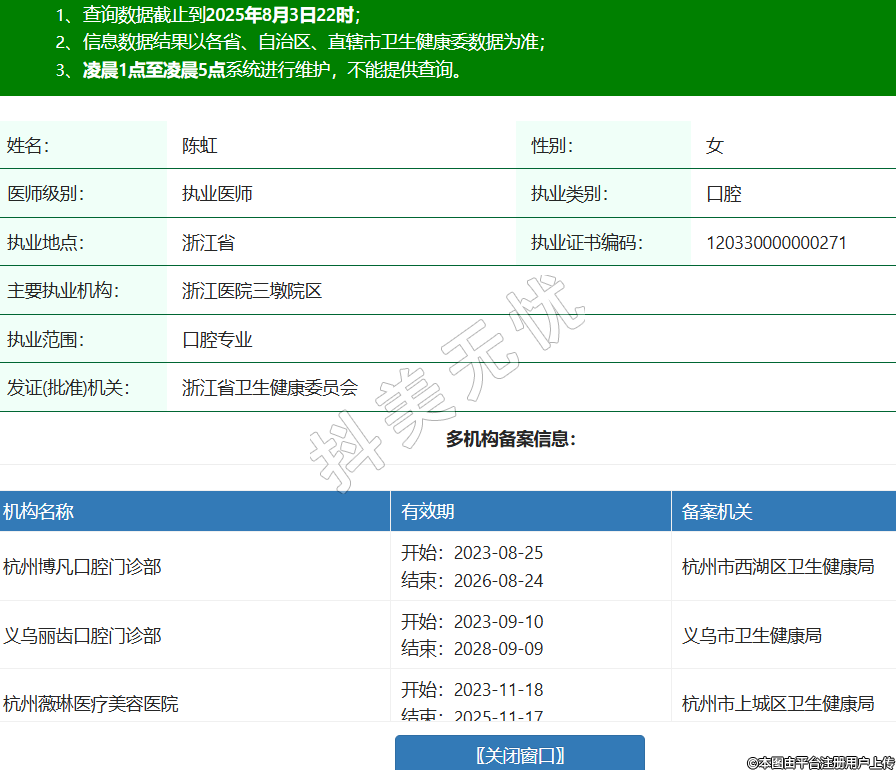The image size is (896, 770).
Task: Select the 杭州博凡口腔门诊部 row entry
Action: 82,567
